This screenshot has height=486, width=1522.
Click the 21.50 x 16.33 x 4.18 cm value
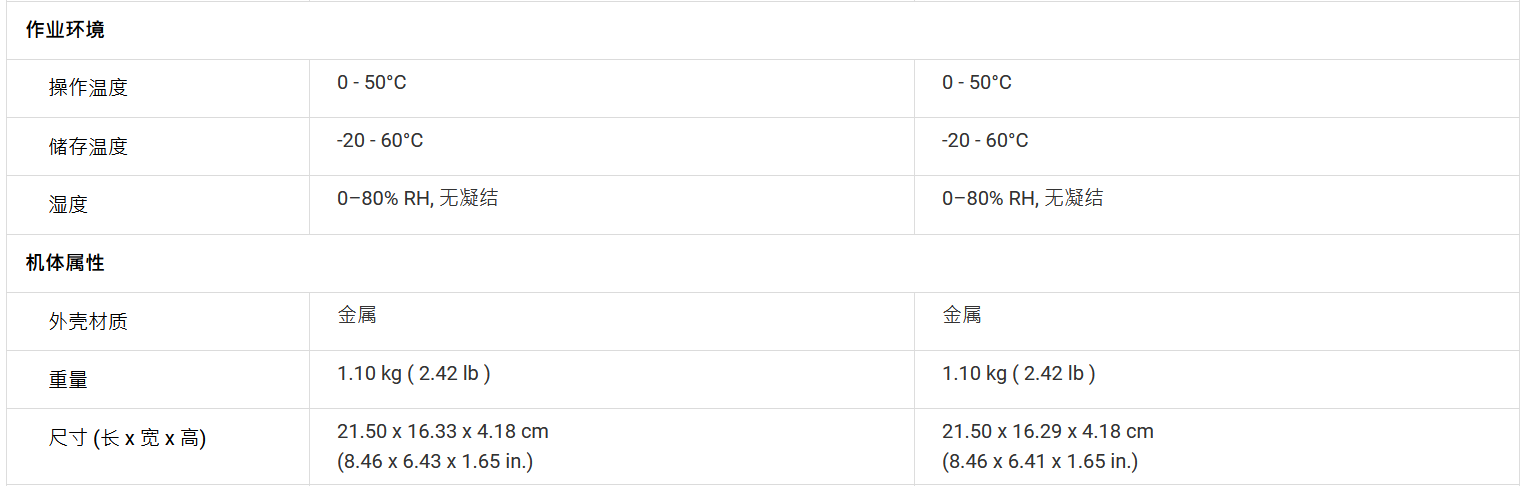[442, 432]
